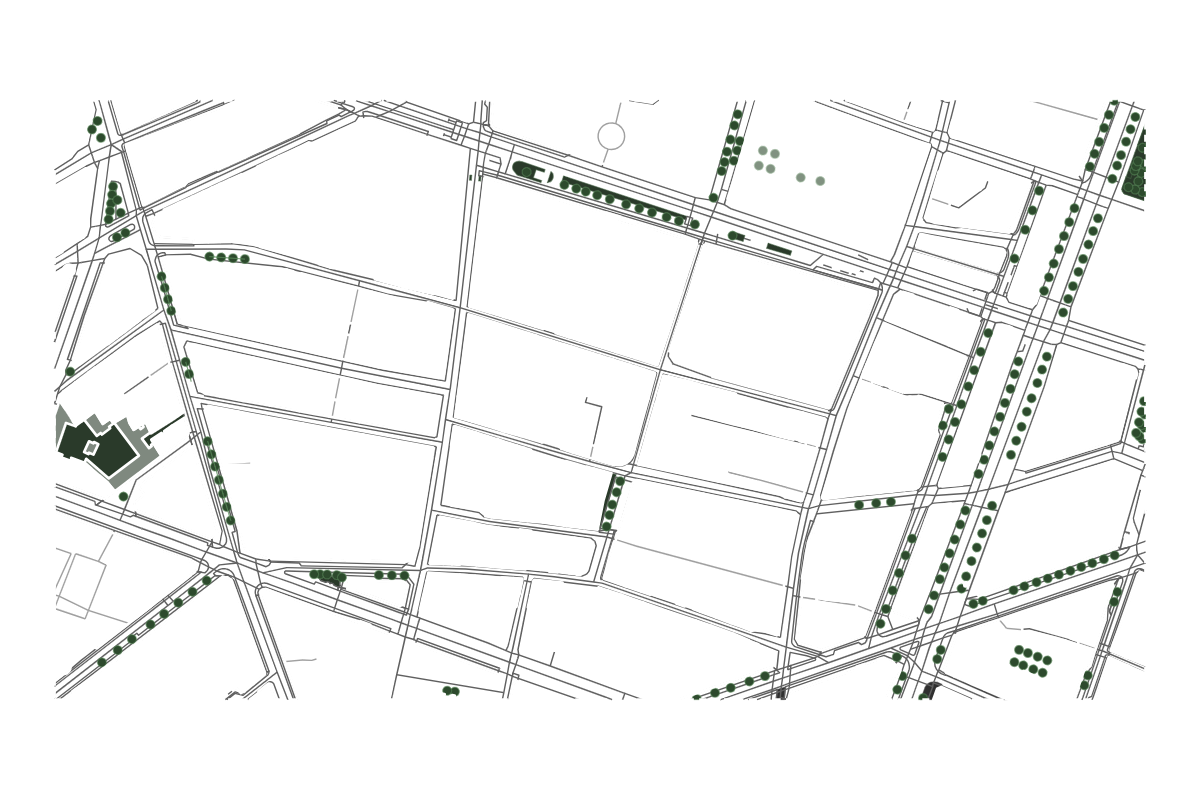Select the small dark green horizontal bar at top center
The height and width of the screenshot is (800, 1200).
[779, 249]
